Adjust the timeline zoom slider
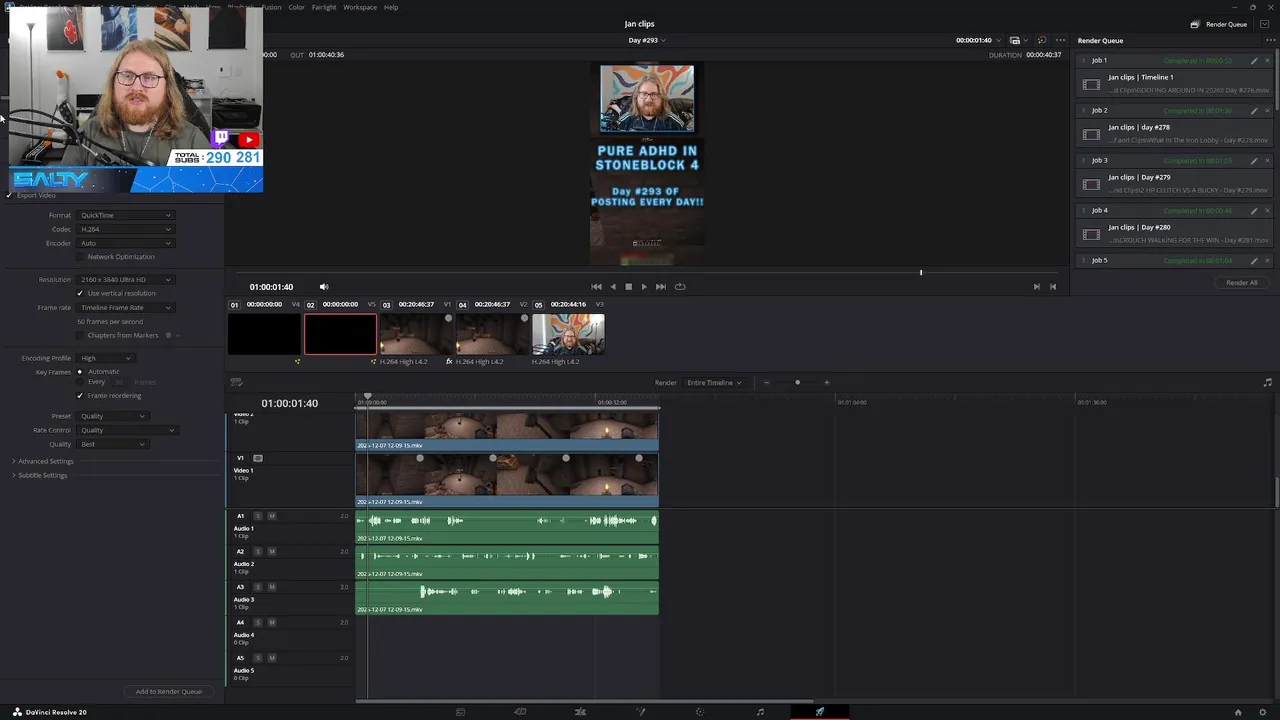 click(797, 382)
